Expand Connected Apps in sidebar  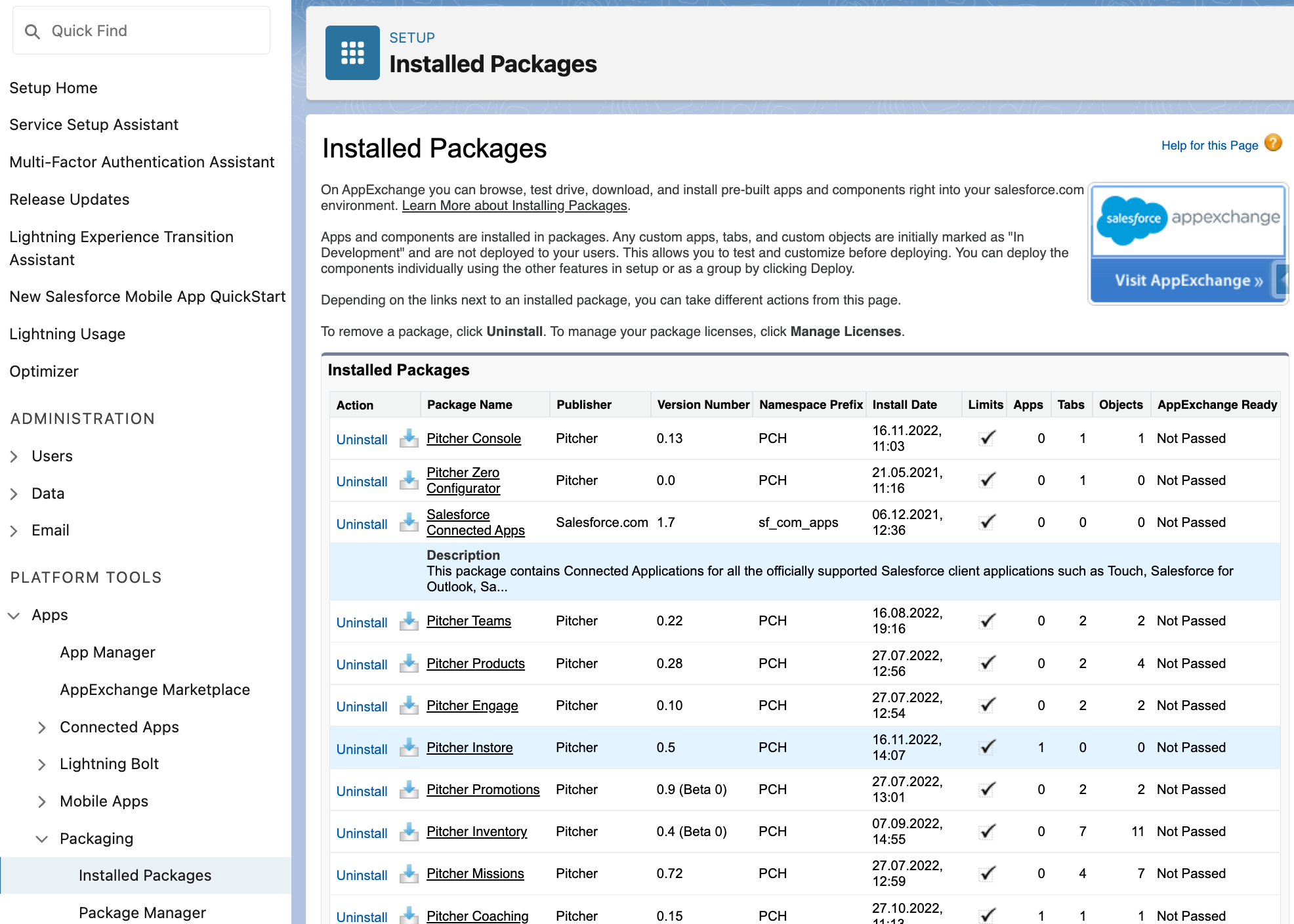[41, 728]
